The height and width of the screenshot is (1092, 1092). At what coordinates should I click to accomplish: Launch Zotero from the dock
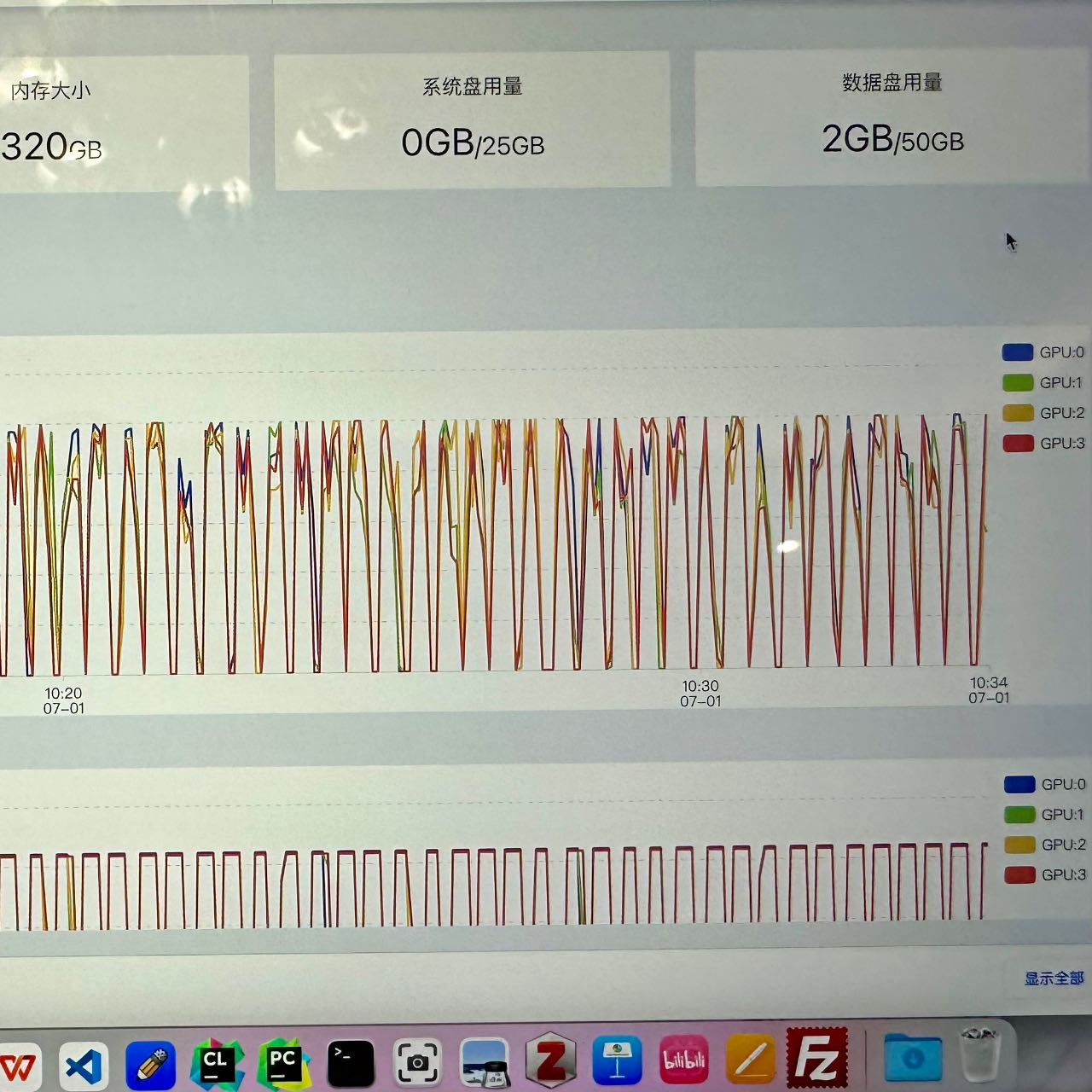pos(550,1061)
